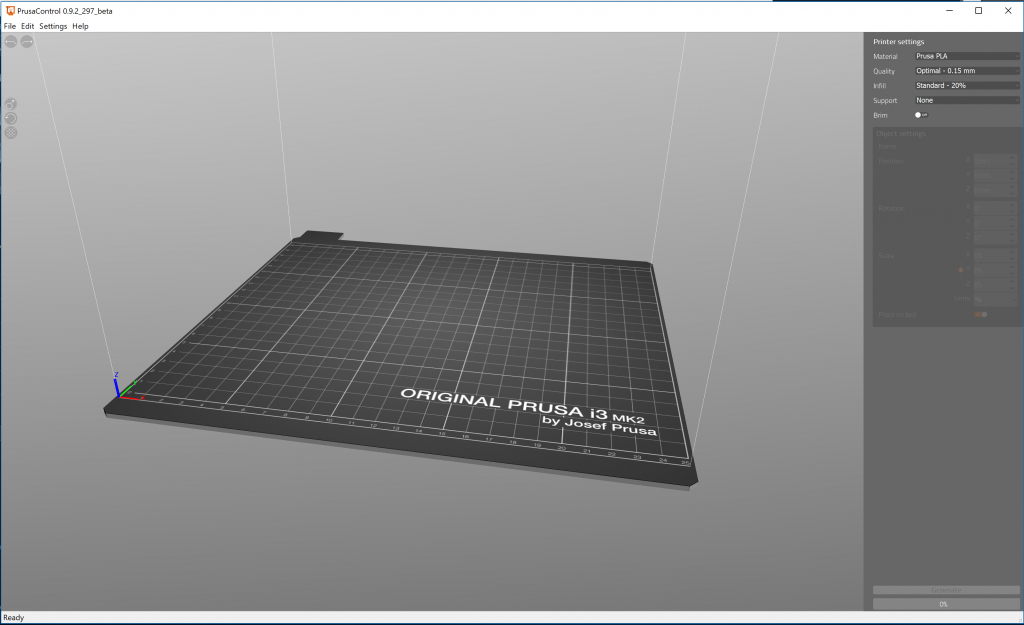Click the Redo arrow icon

point(27,41)
